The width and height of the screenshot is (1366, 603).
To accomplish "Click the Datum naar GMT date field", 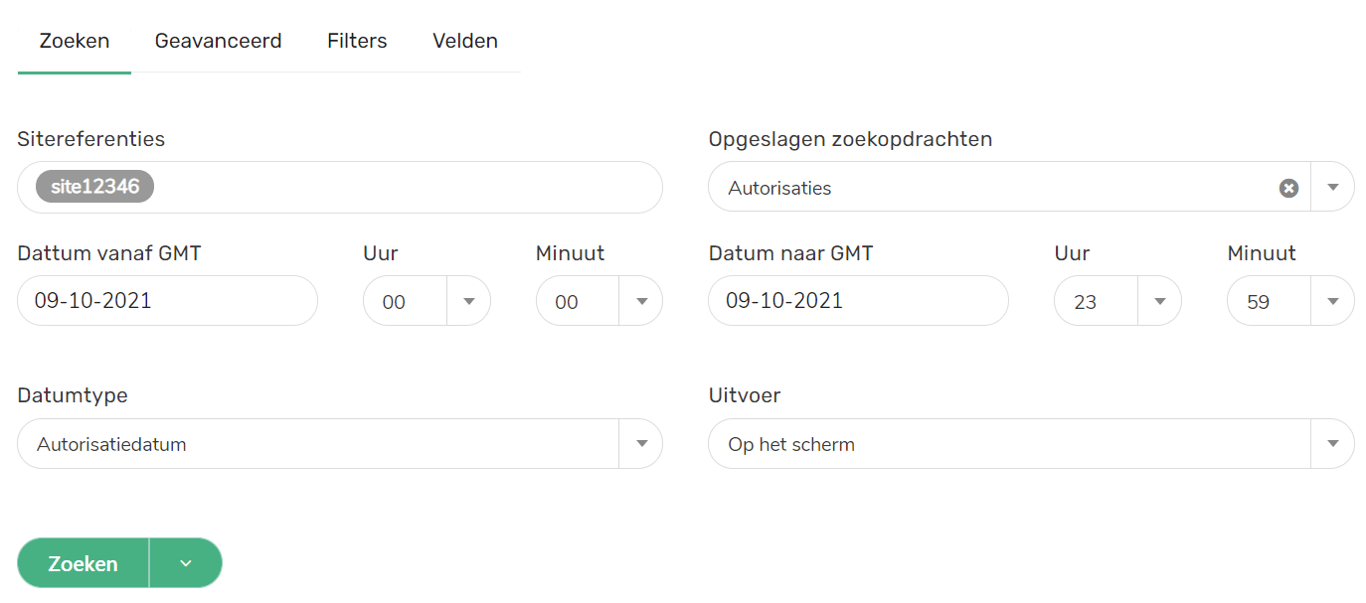I will [x=858, y=301].
